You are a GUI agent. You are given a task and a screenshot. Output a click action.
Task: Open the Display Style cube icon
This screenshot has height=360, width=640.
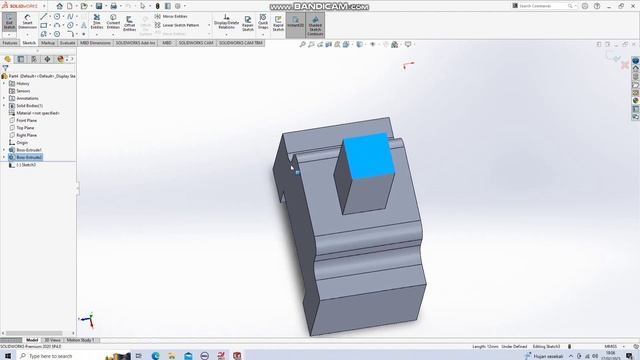[359, 44]
